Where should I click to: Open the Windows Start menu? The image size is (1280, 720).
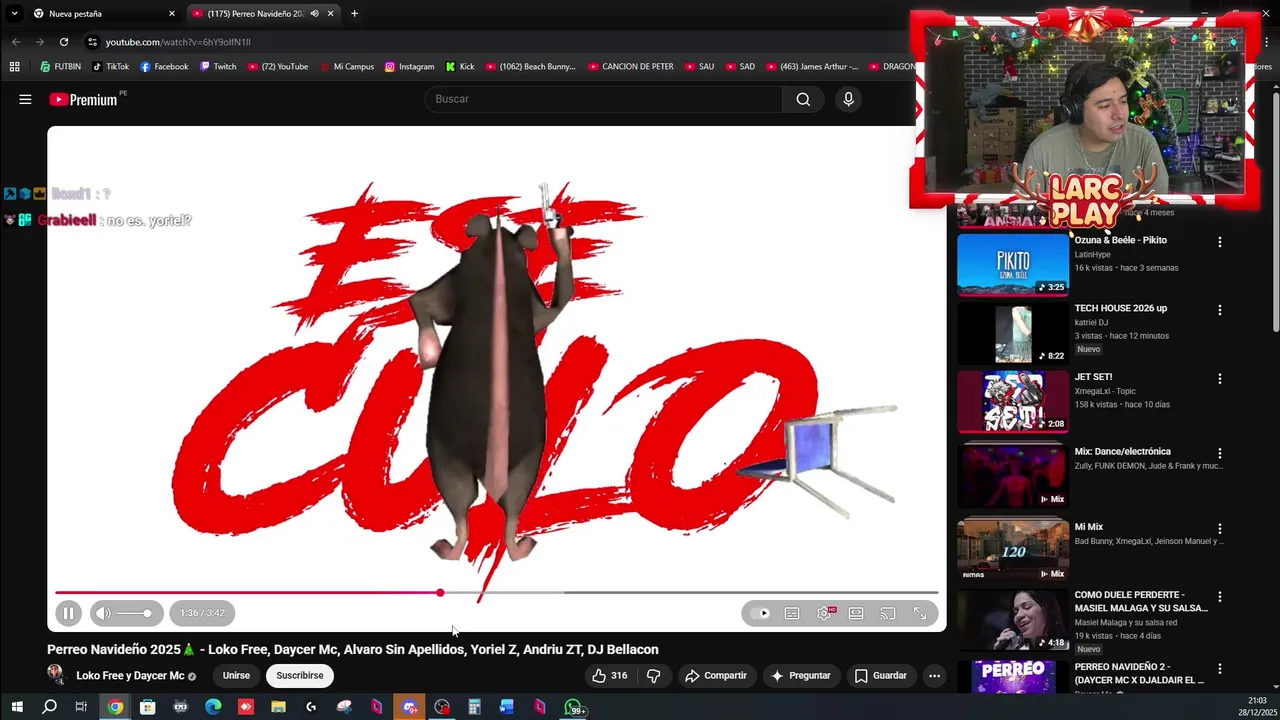(17, 708)
